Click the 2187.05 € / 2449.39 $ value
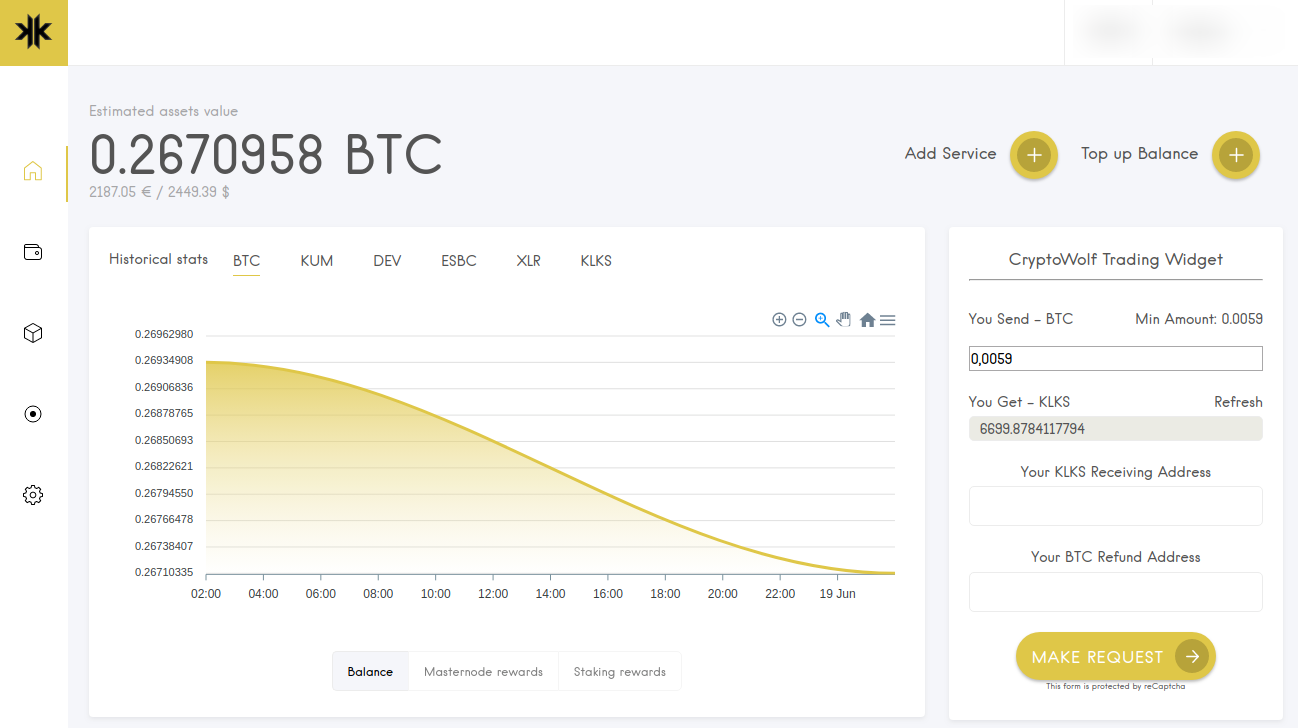Screen dimensions: 1298x728 point(159,192)
